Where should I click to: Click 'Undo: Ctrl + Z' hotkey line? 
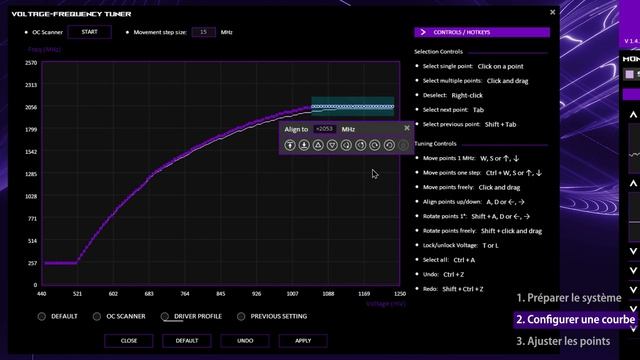[x=443, y=275]
